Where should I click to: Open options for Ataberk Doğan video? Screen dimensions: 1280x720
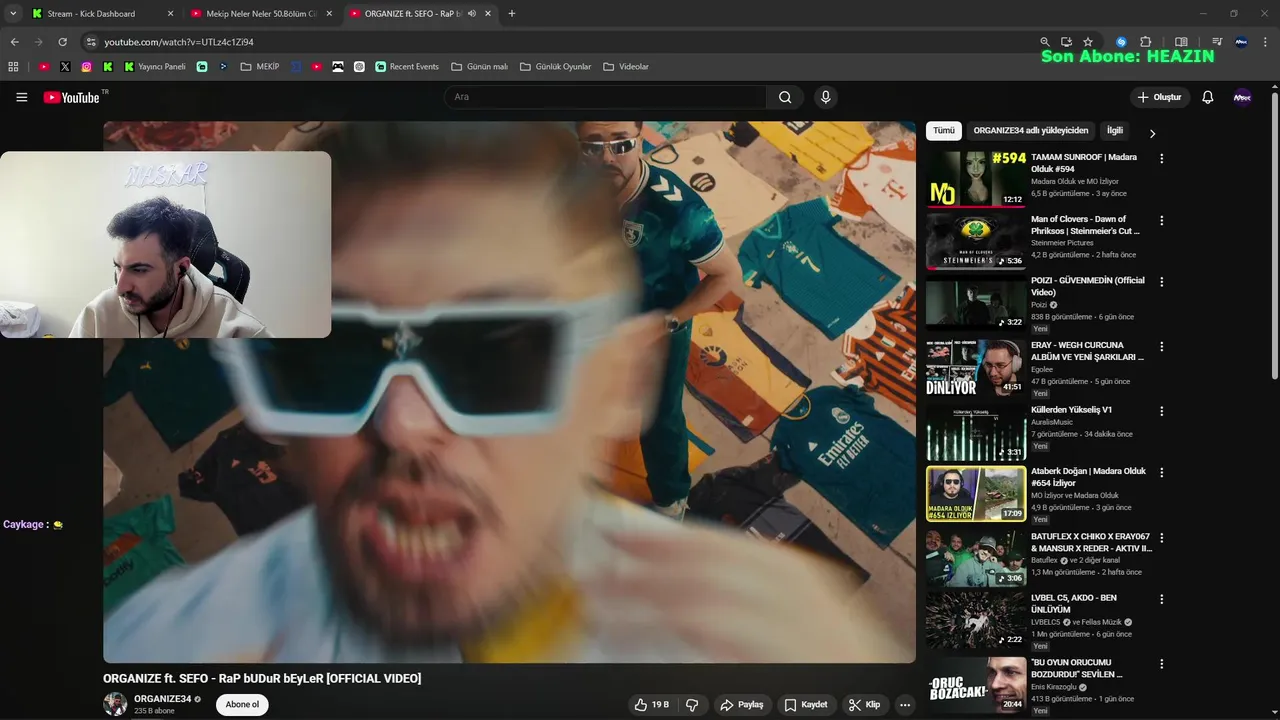tap(1162, 472)
